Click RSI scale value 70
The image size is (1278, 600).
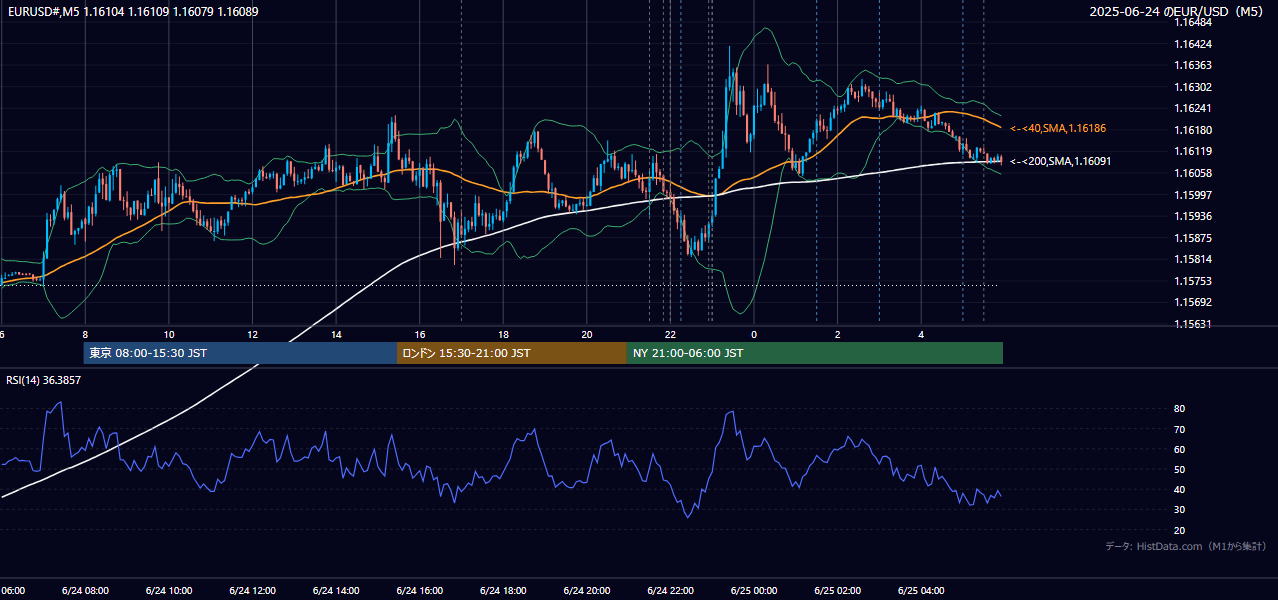(1180, 429)
